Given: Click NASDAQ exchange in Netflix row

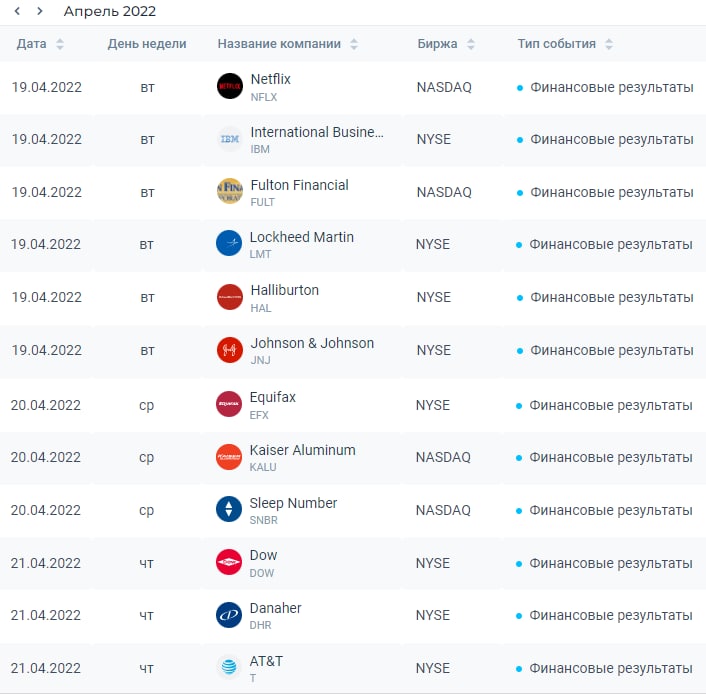Looking at the screenshot, I should tap(444, 87).
